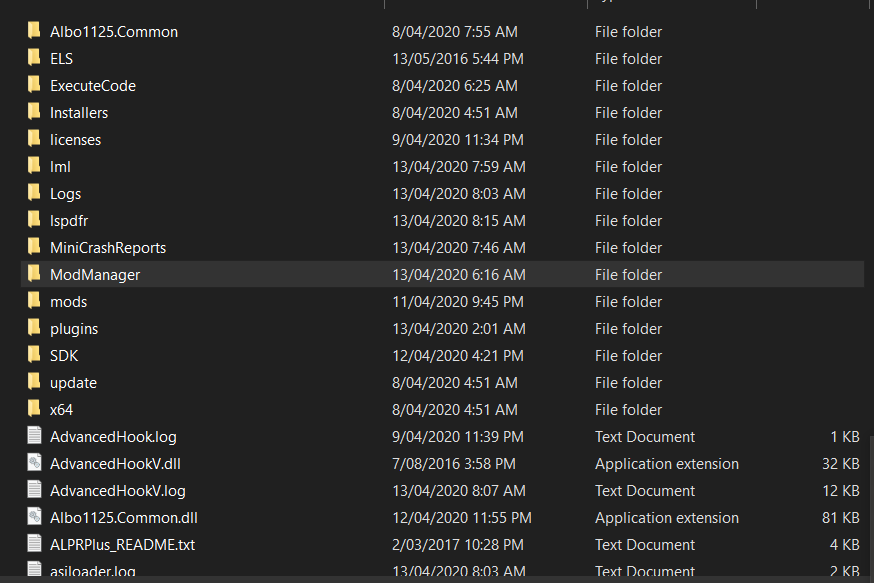Click the update folder name
The width and height of the screenshot is (874, 583).
point(74,383)
